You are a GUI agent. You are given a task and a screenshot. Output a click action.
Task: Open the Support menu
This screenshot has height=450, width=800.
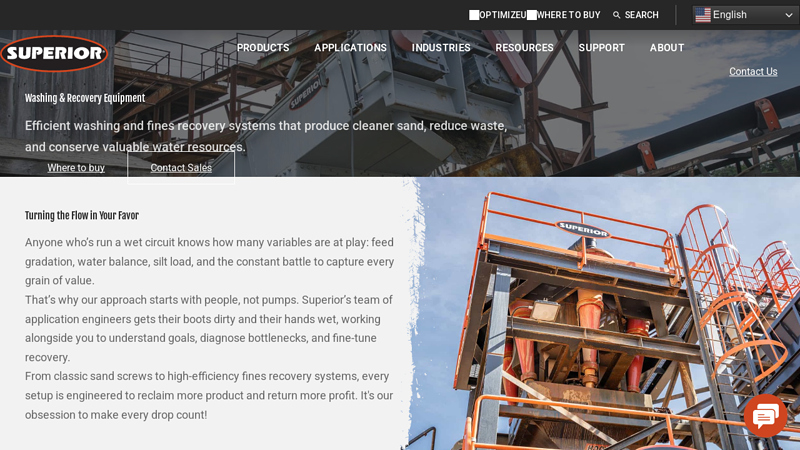pyautogui.click(x=602, y=47)
